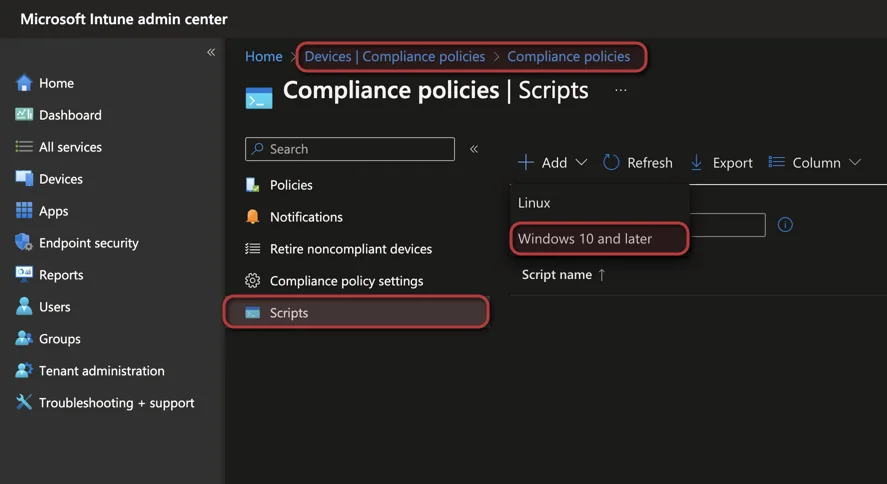Screen dimensions: 887x484
Task: Click the Refresh circular arrow icon
Action: pyautogui.click(x=611, y=162)
